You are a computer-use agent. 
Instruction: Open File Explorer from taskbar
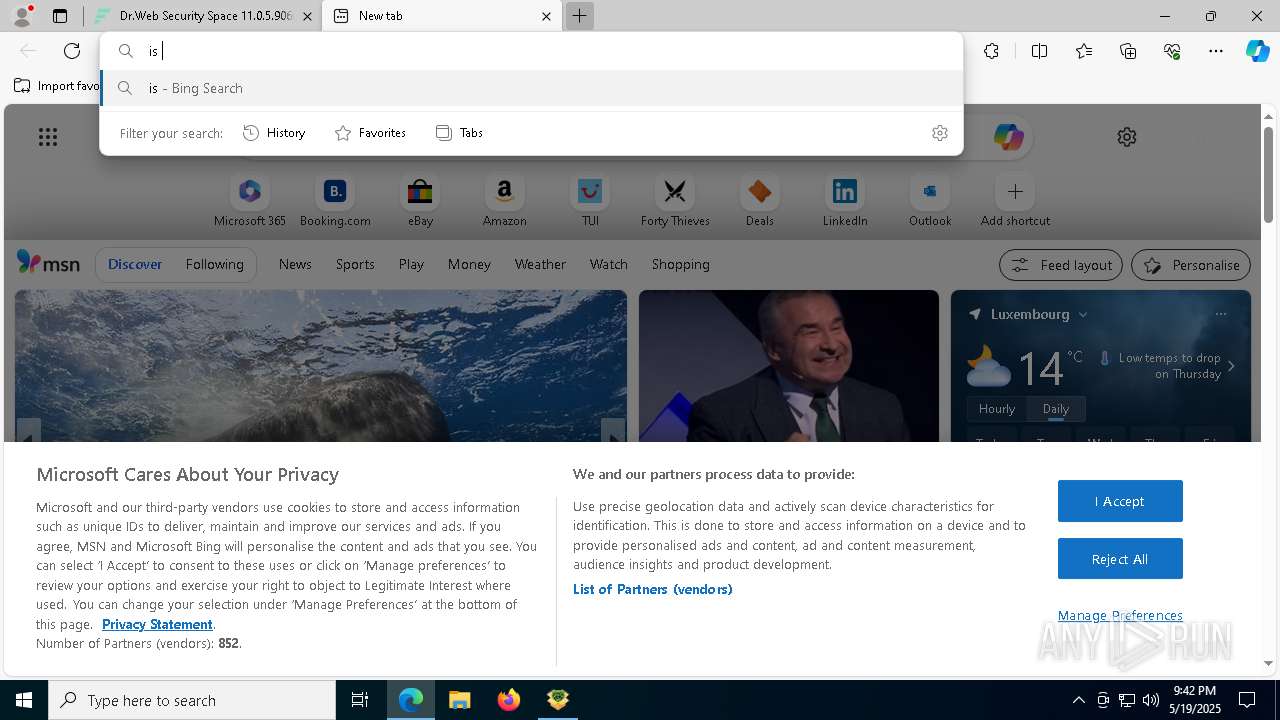(x=460, y=700)
